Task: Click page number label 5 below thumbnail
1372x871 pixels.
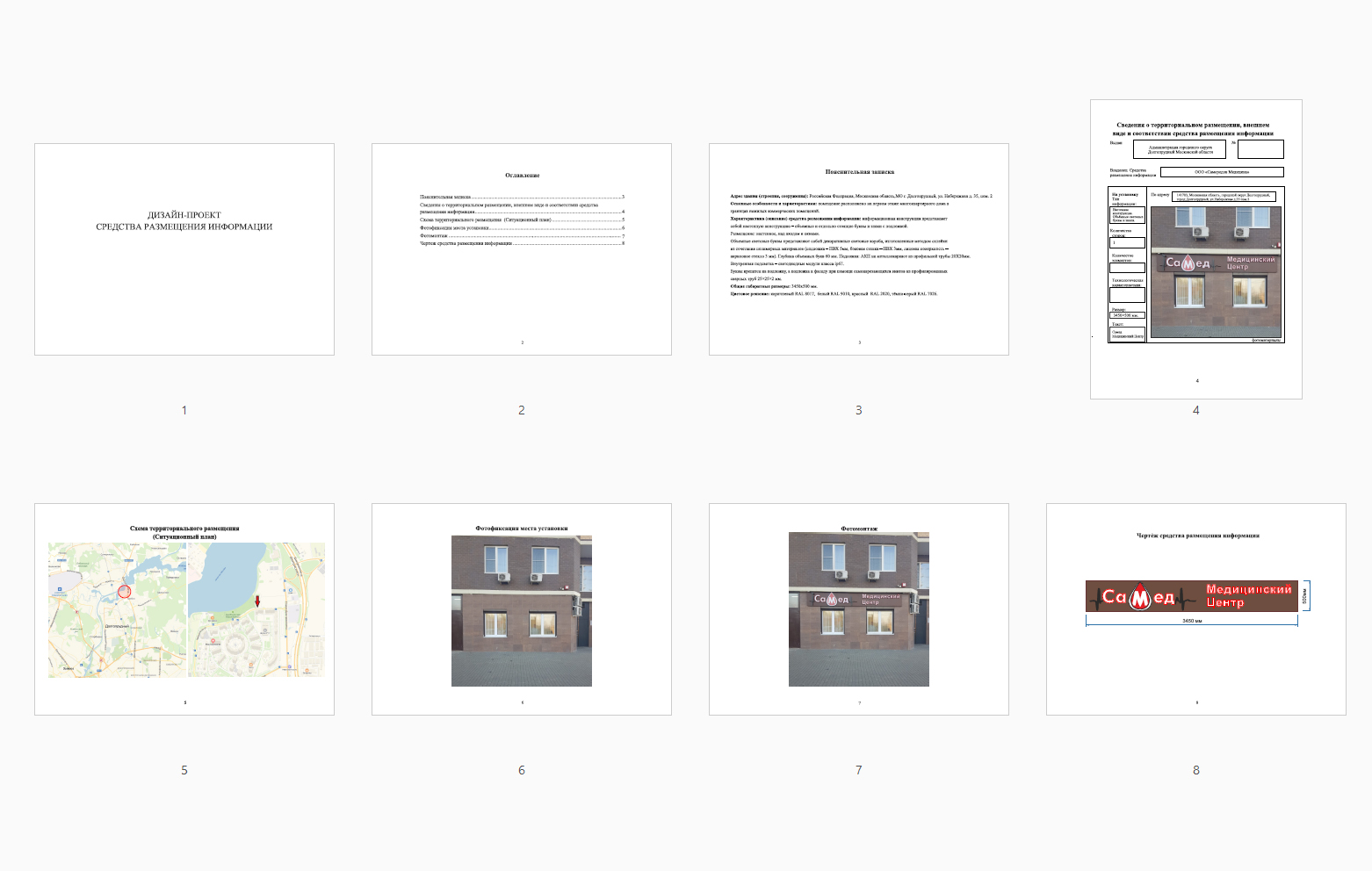Action: click(x=184, y=770)
